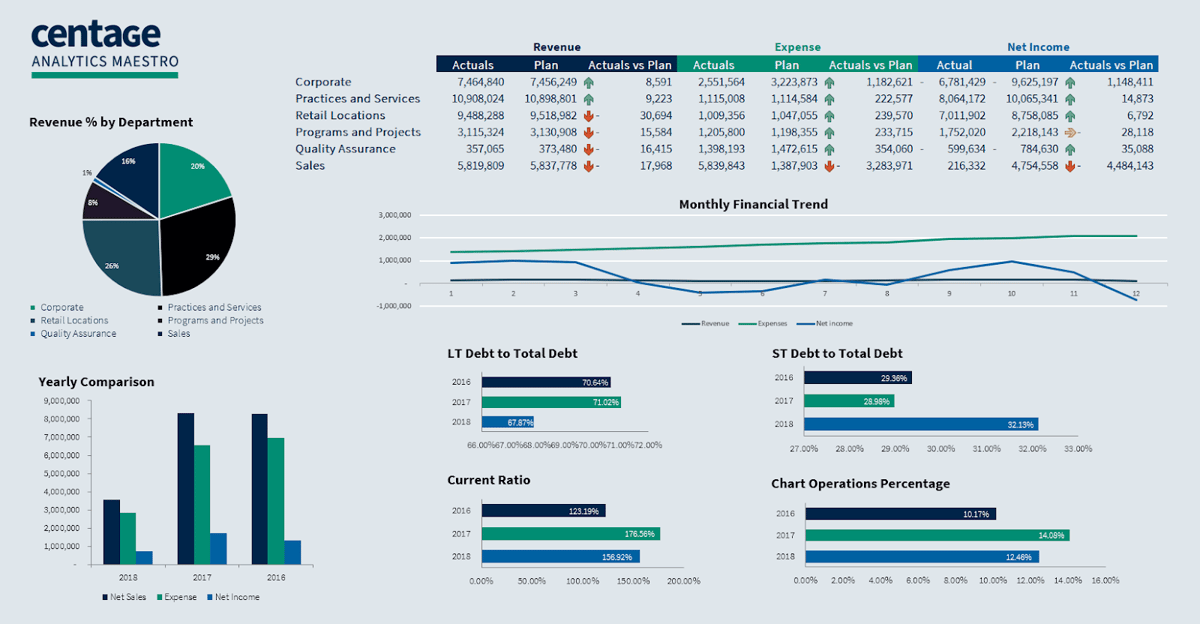
Task: Click the Centage Analytics Maestro logo
Action: [105, 47]
